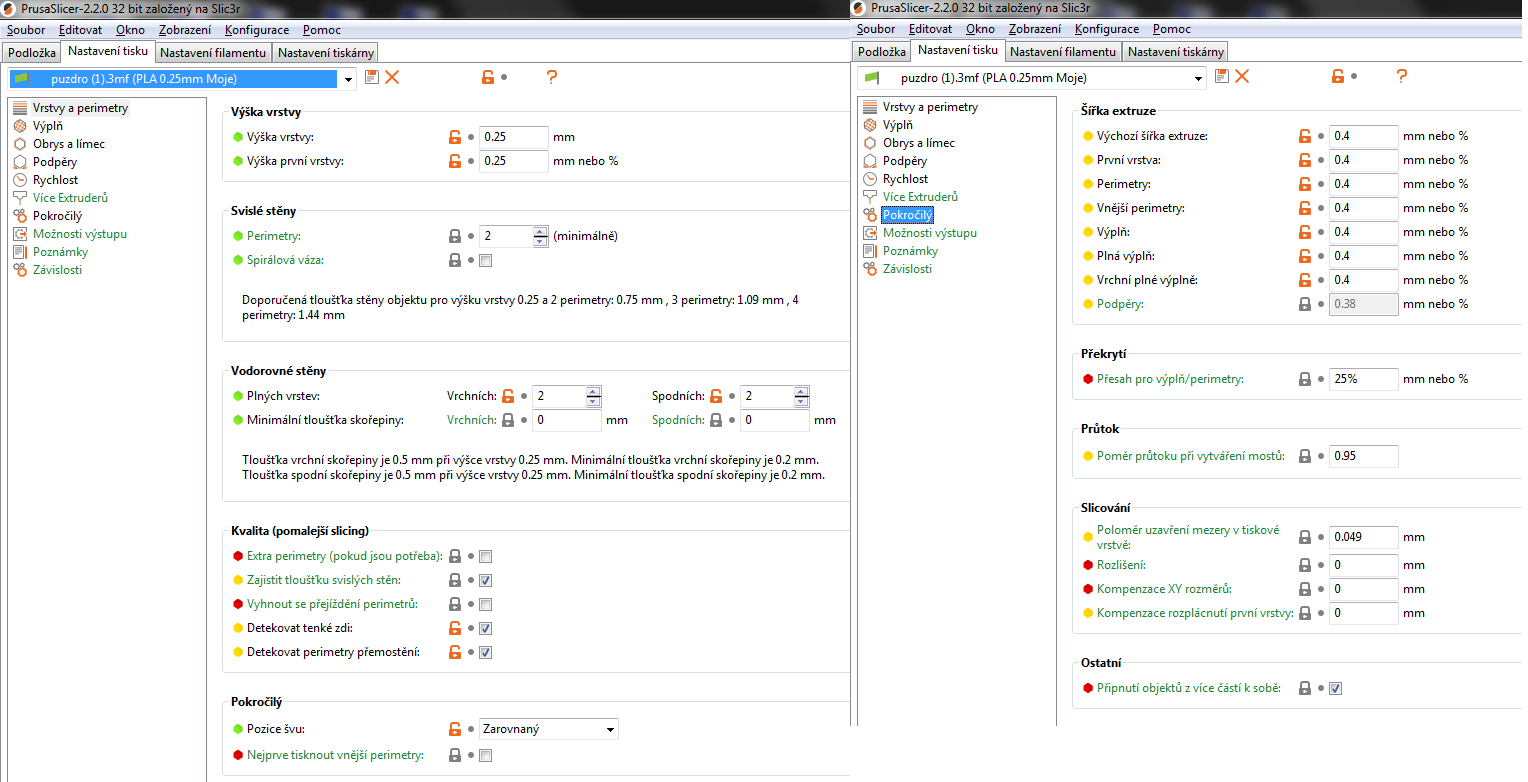Click the Rozlišení input field

1363,565
